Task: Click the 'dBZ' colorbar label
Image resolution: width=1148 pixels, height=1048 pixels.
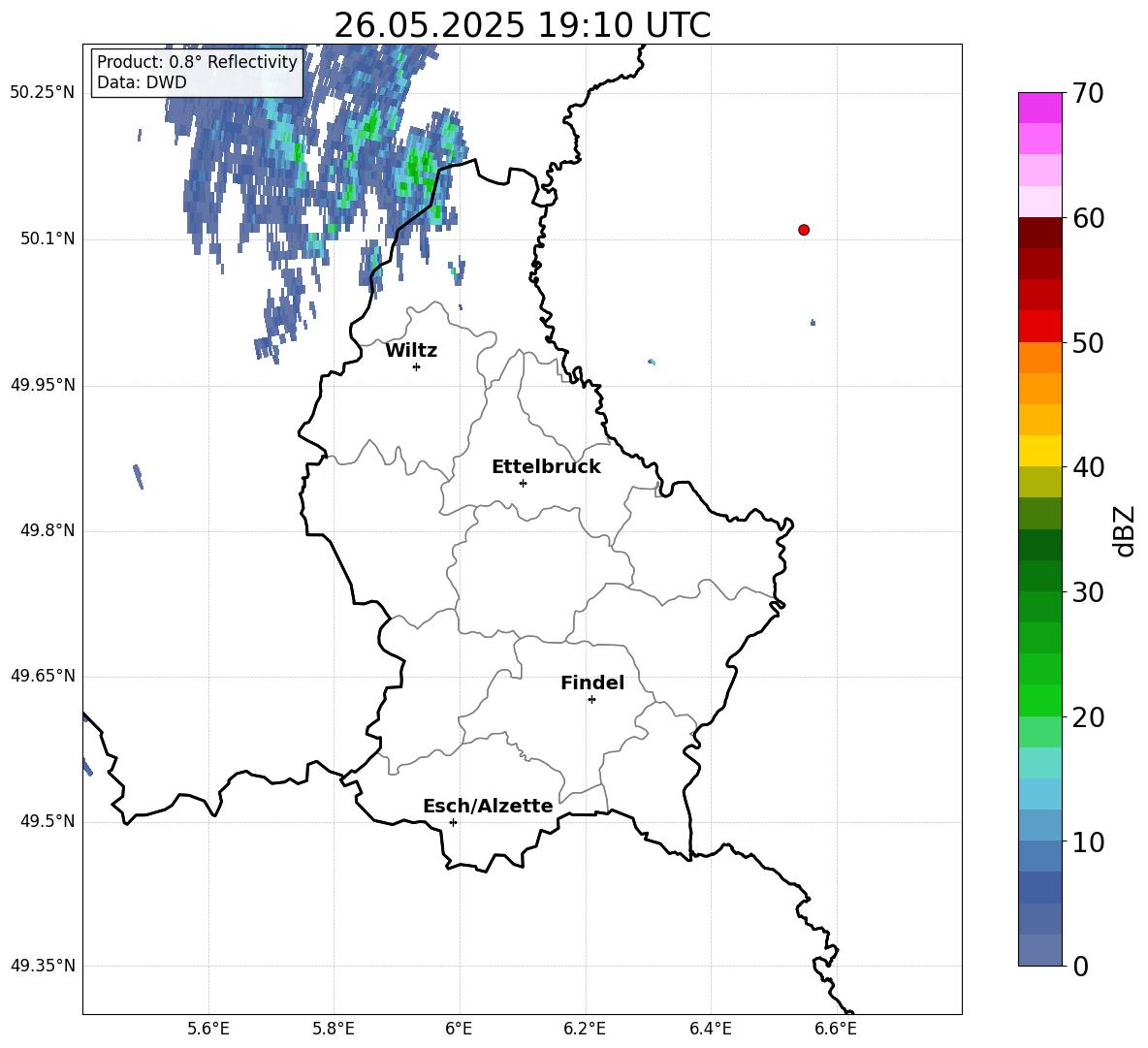Action: [1124, 530]
